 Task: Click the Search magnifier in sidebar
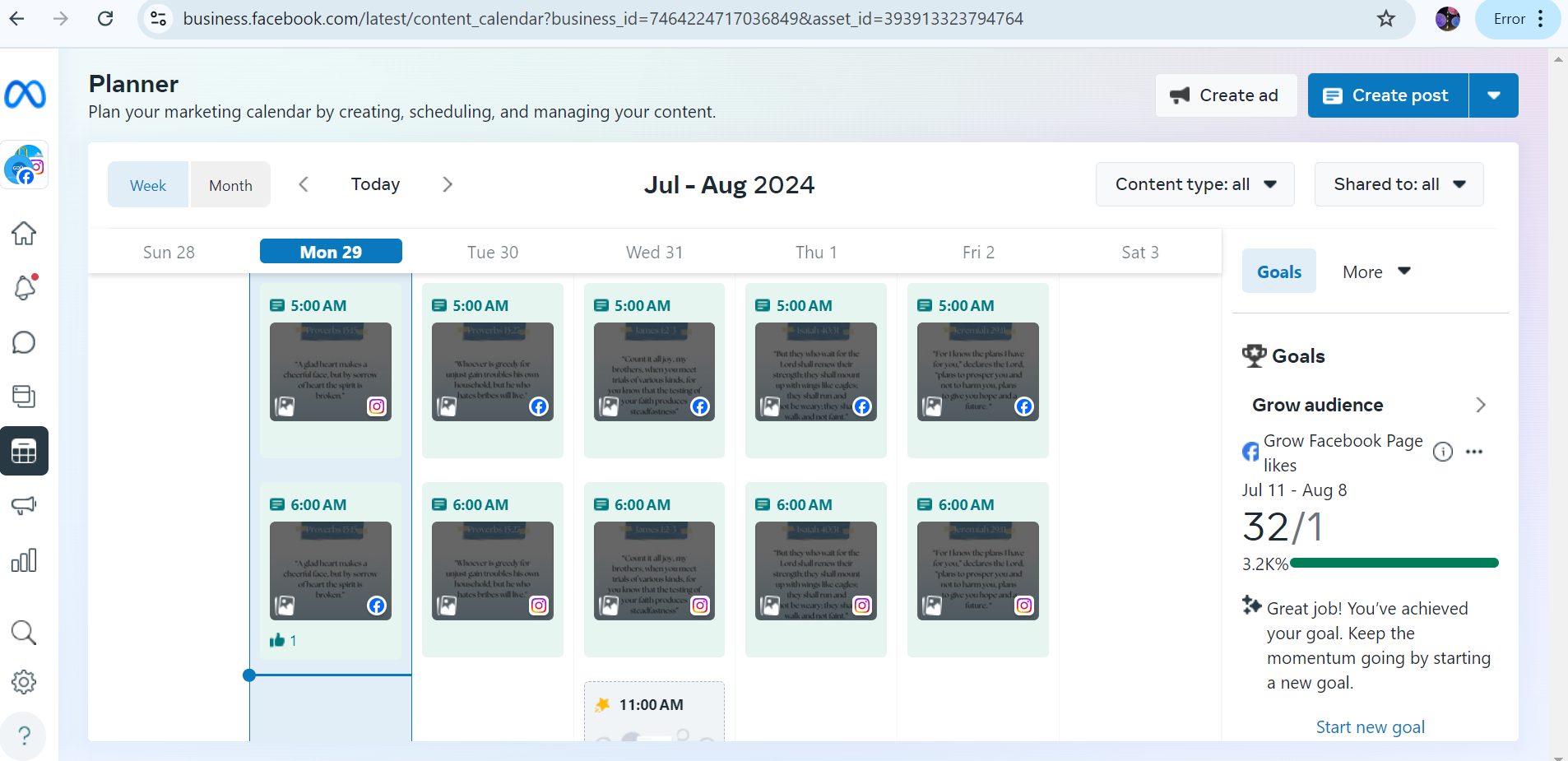click(24, 633)
